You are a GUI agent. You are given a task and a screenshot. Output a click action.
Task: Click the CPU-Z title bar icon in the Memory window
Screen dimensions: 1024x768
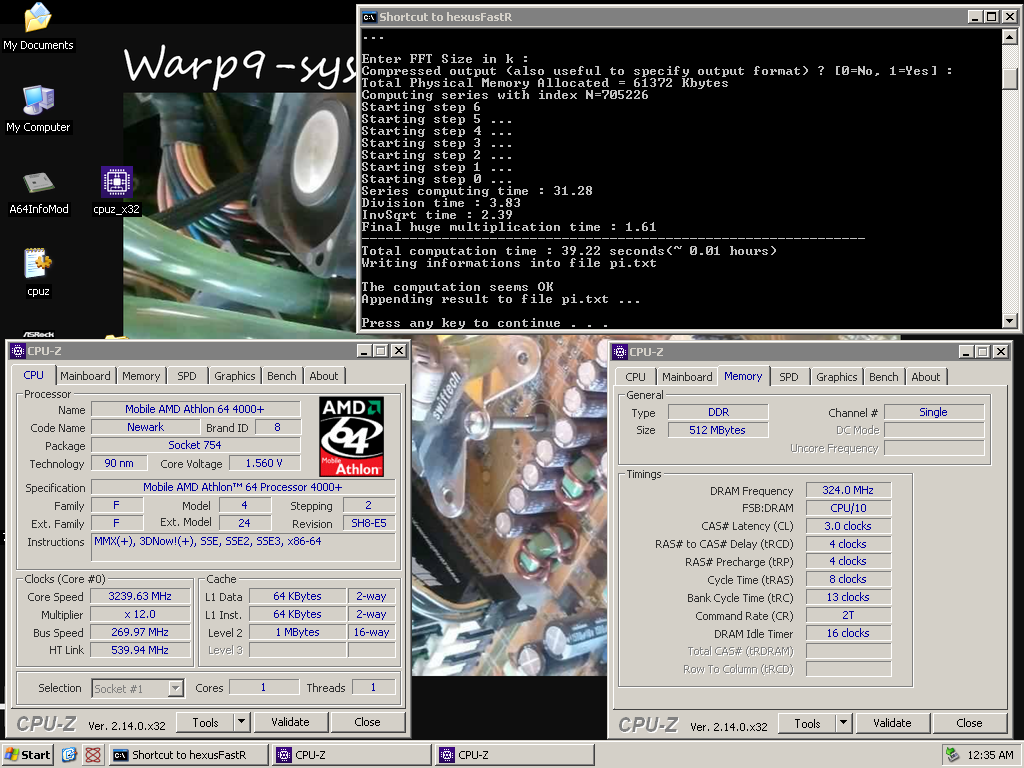pyautogui.click(x=620, y=352)
